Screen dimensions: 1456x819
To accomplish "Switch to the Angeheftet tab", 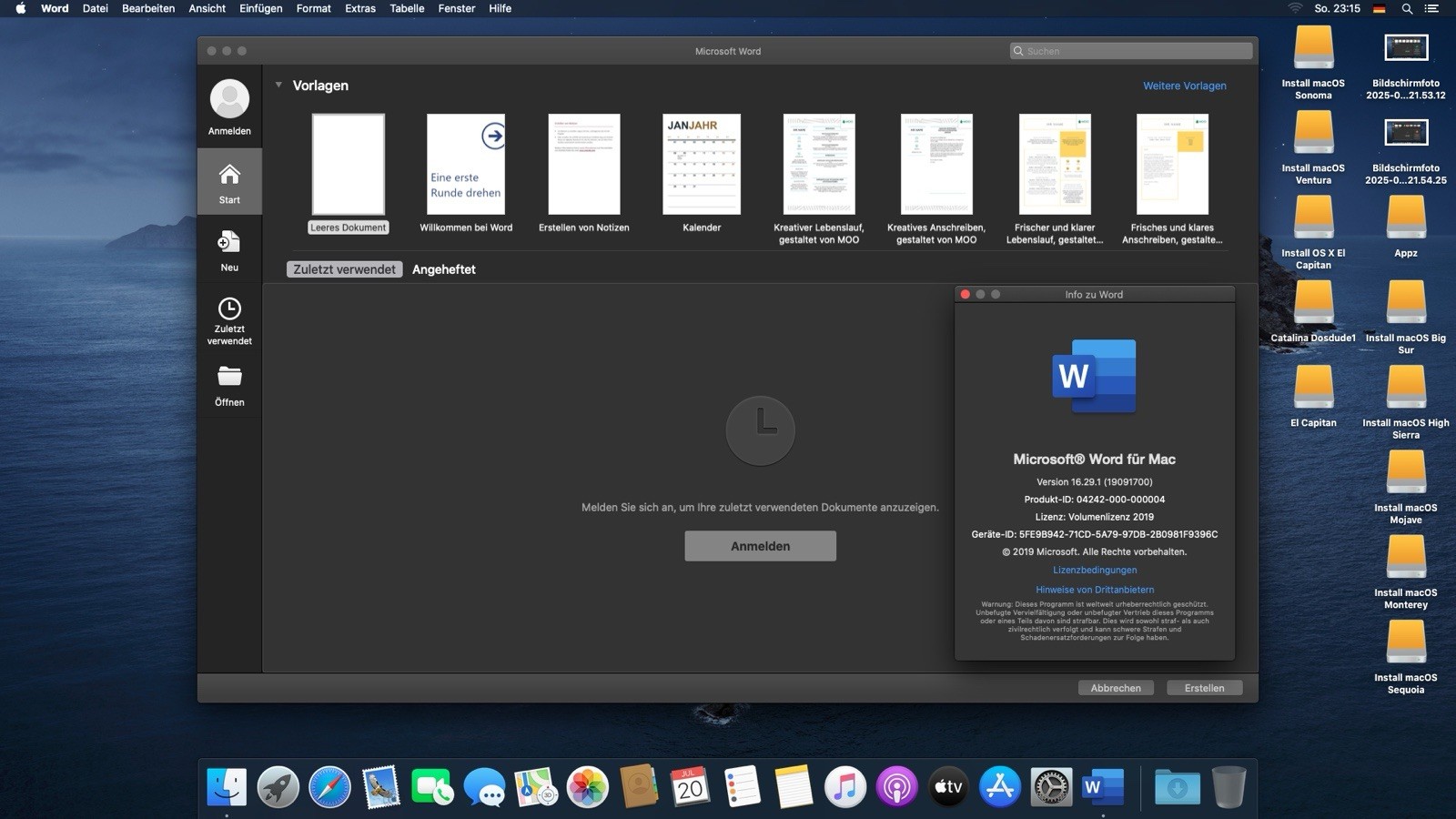I will (x=444, y=269).
